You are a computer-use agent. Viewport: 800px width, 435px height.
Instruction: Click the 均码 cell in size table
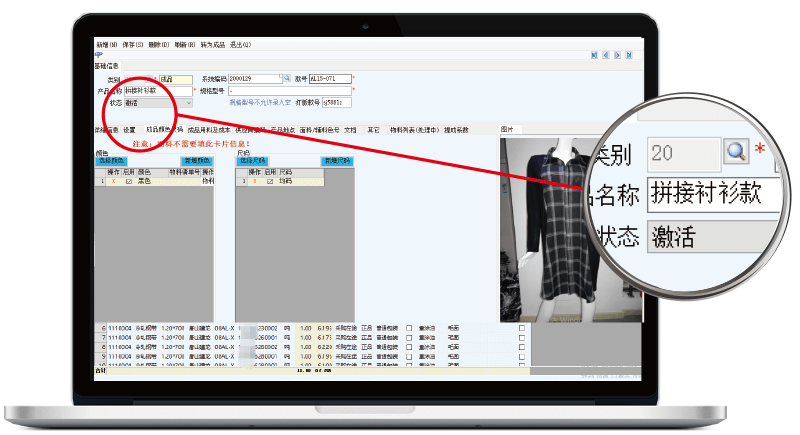(x=301, y=181)
